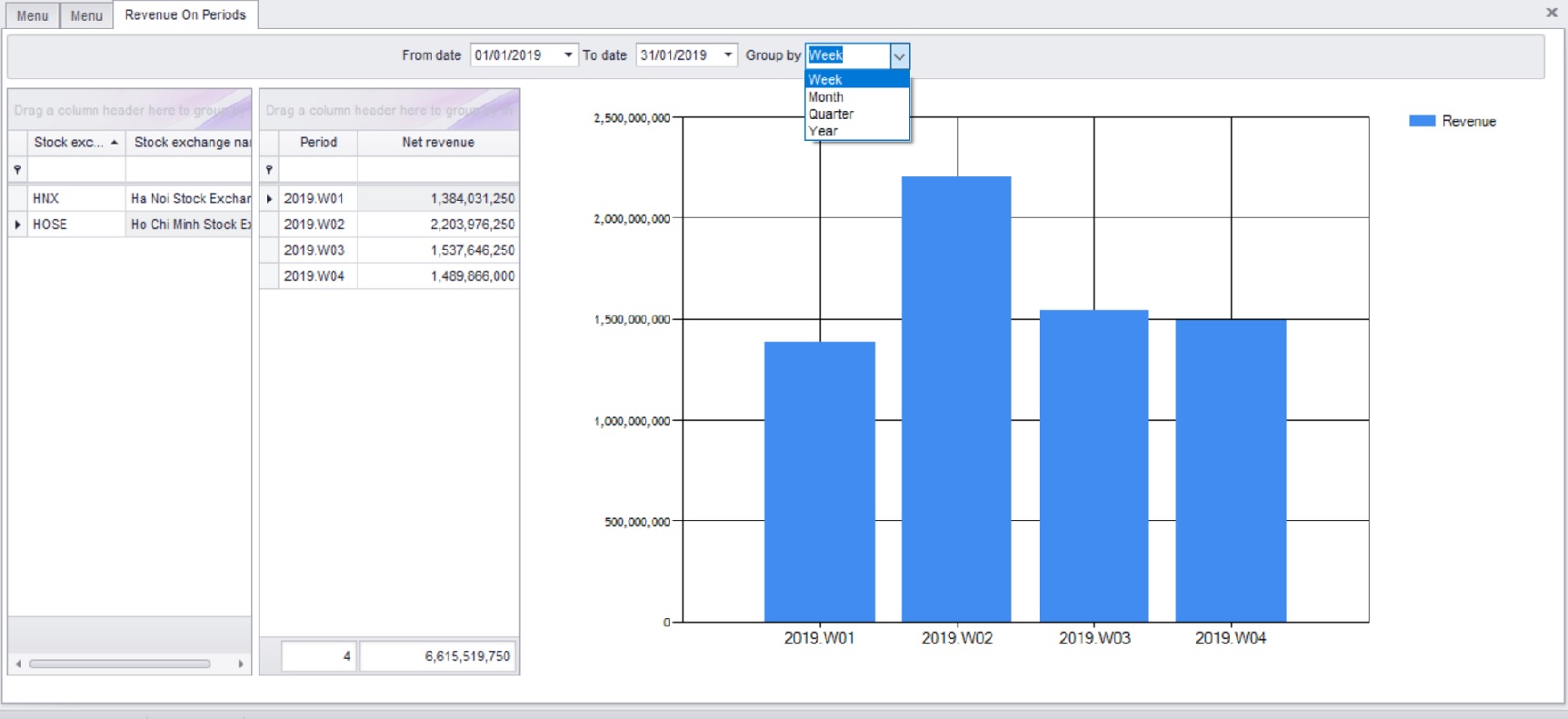This screenshot has height=719, width=1568.
Task: Select Ha Noi Stock Exchange name cell
Action: click(x=189, y=198)
